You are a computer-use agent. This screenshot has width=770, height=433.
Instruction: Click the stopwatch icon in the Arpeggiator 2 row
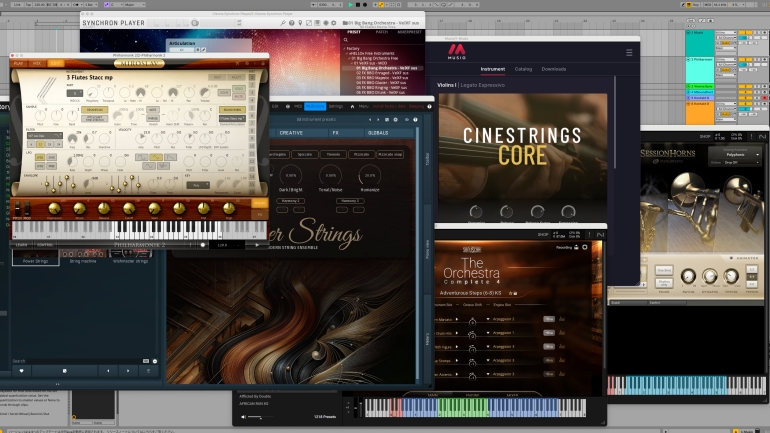pos(472,322)
